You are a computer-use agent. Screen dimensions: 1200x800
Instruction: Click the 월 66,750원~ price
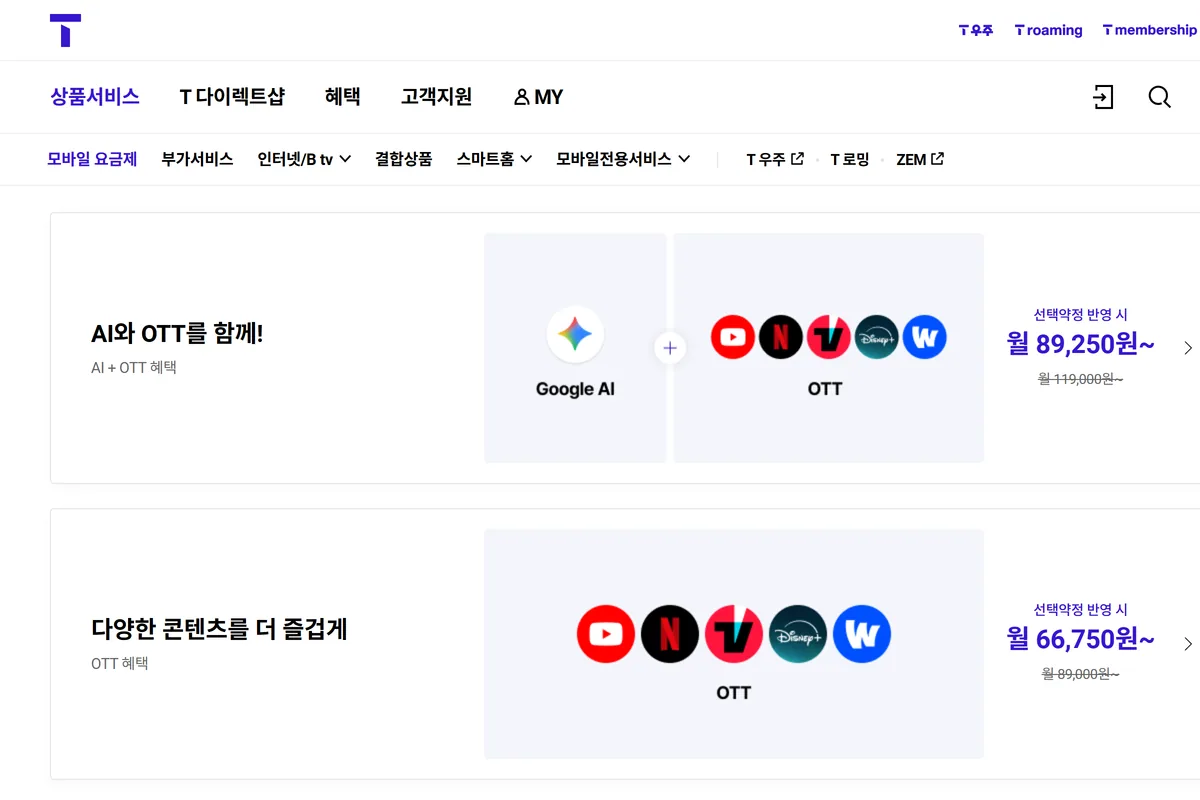[1081, 639]
